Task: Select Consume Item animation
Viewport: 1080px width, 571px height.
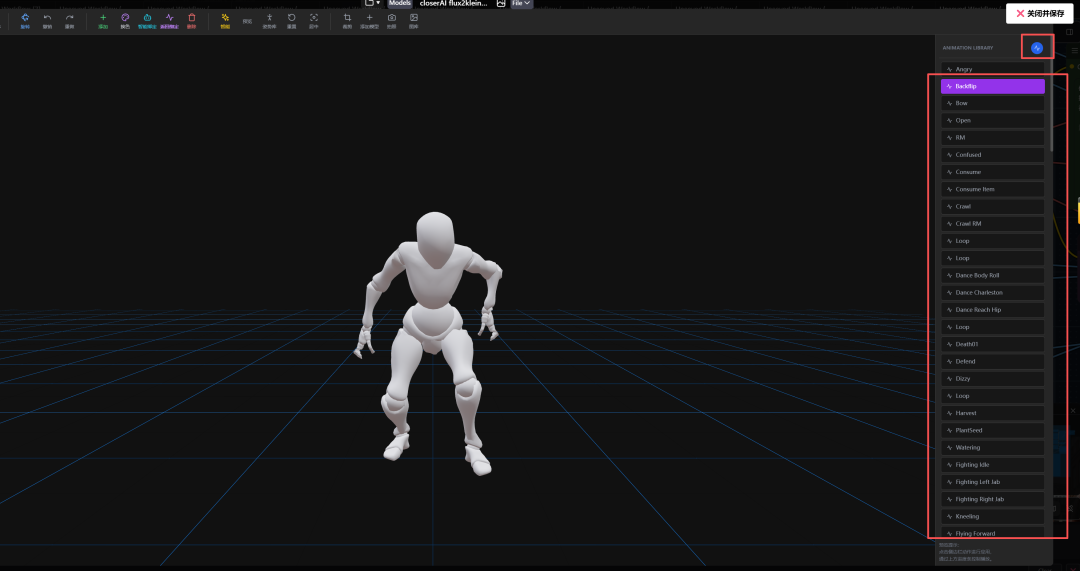Action: (x=993, y=189)
